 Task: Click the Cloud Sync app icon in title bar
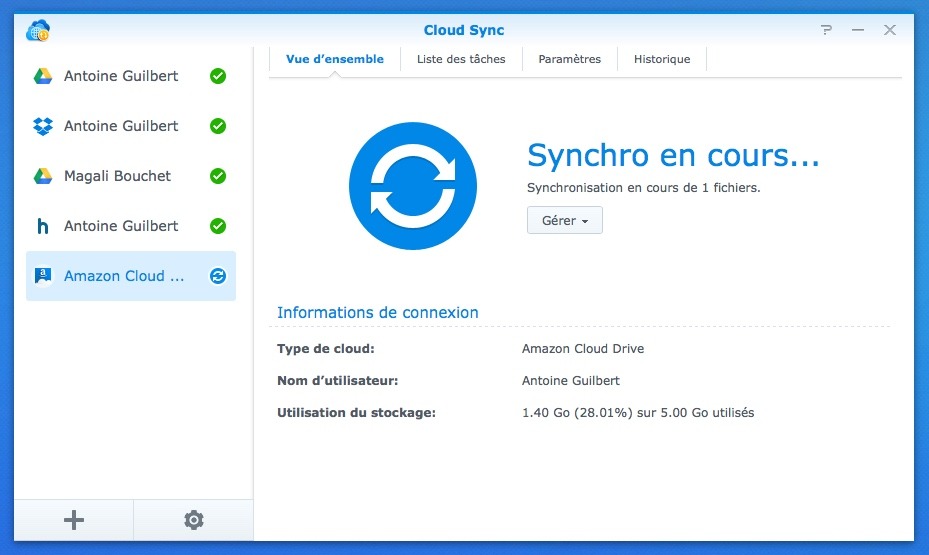tap(39, 30)
